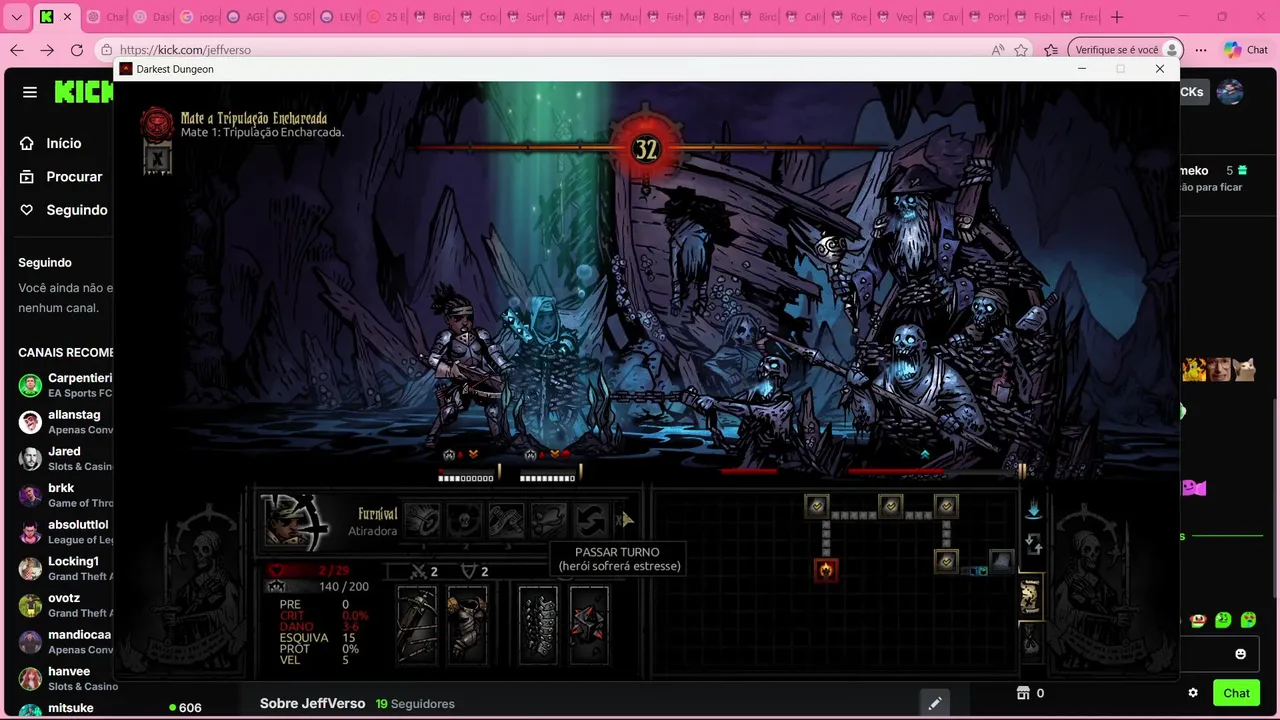This screenshot has width=1280, height=720.
Task: Open the Kick hamburger menu
Action: (30, 92)
